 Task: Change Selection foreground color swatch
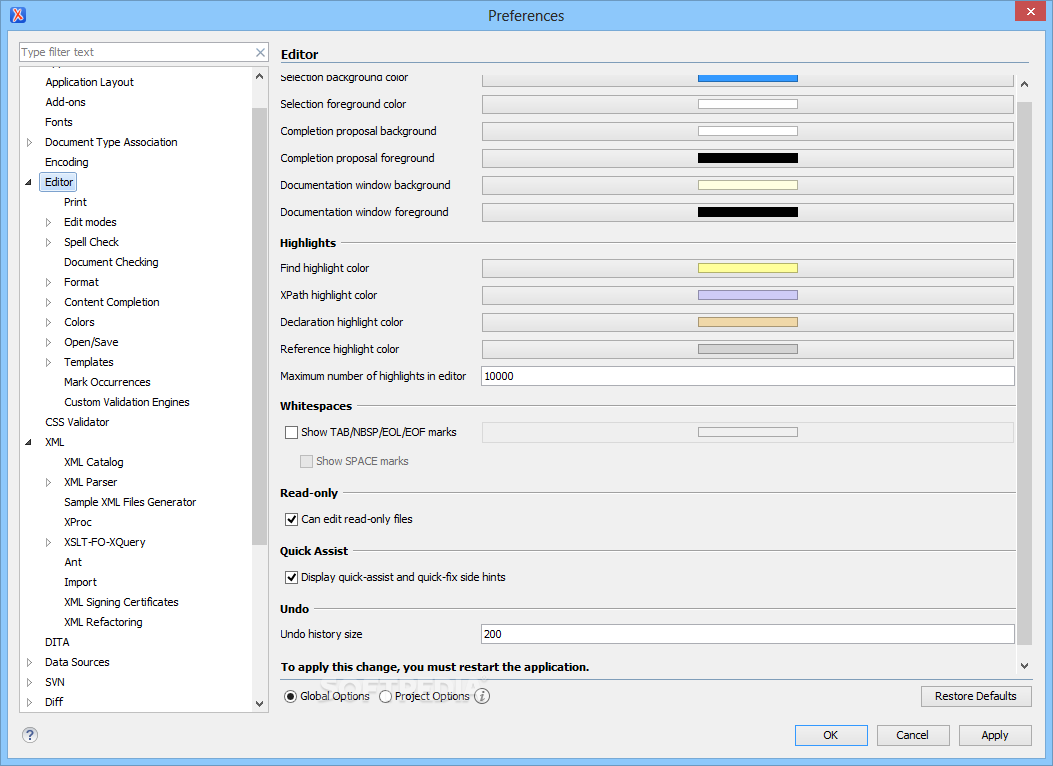point(747,104)
